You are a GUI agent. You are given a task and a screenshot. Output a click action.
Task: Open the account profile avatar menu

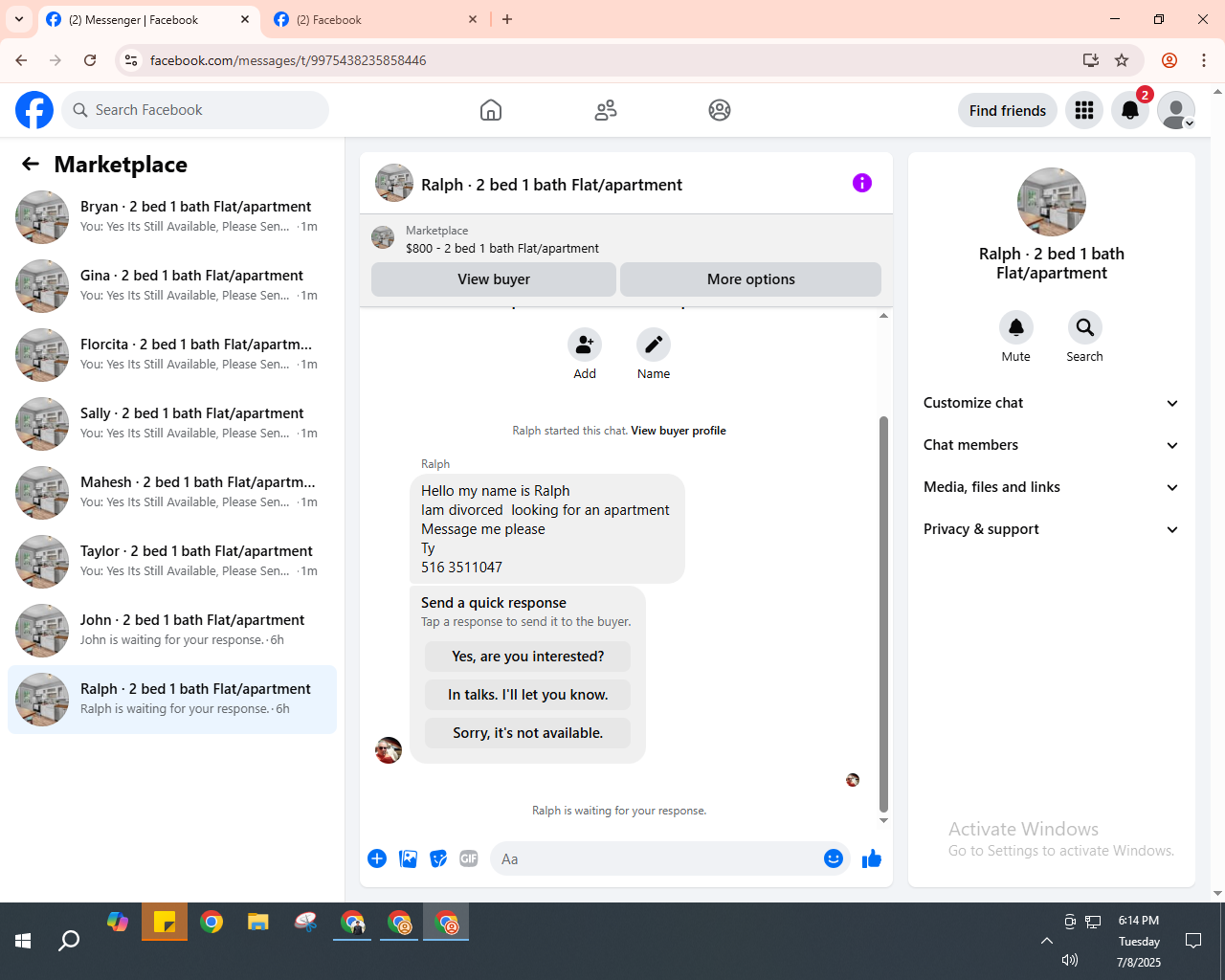point(1176,110)
